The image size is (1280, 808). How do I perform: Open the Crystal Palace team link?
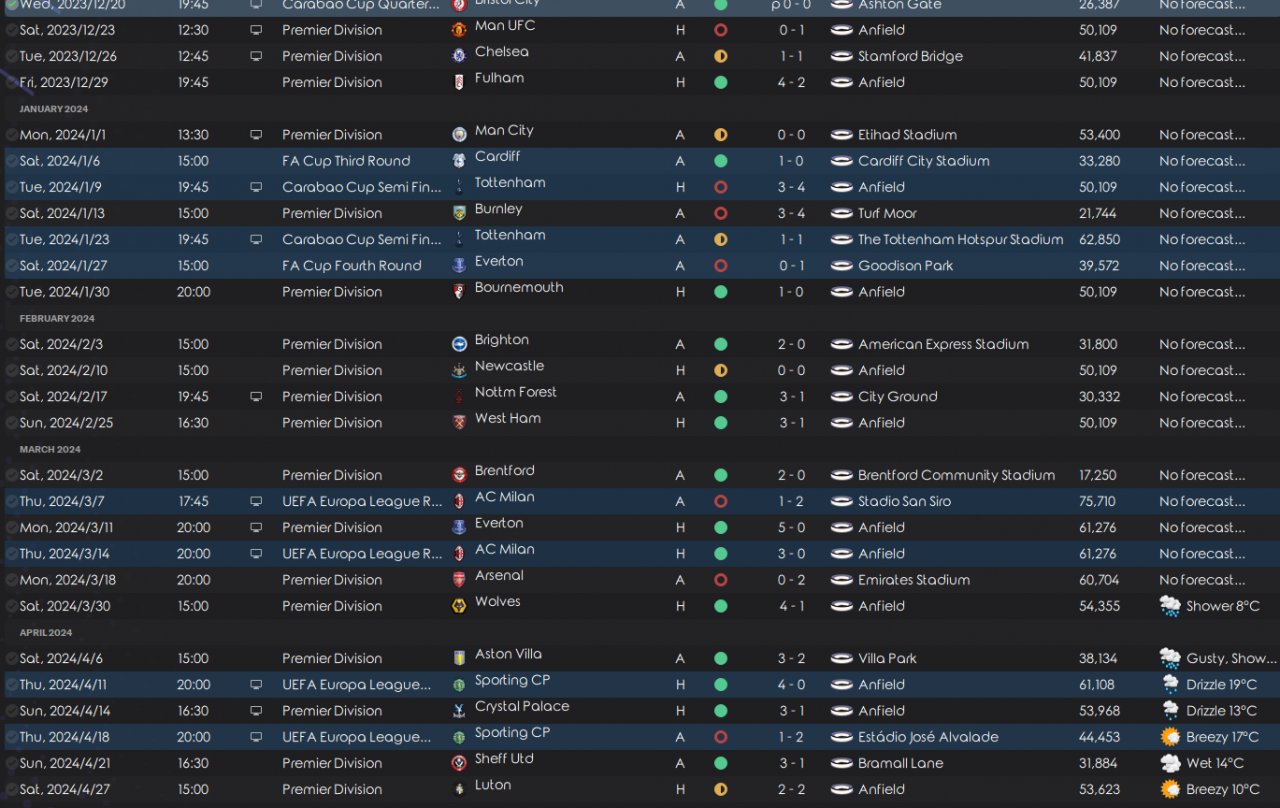coord(522,706)
